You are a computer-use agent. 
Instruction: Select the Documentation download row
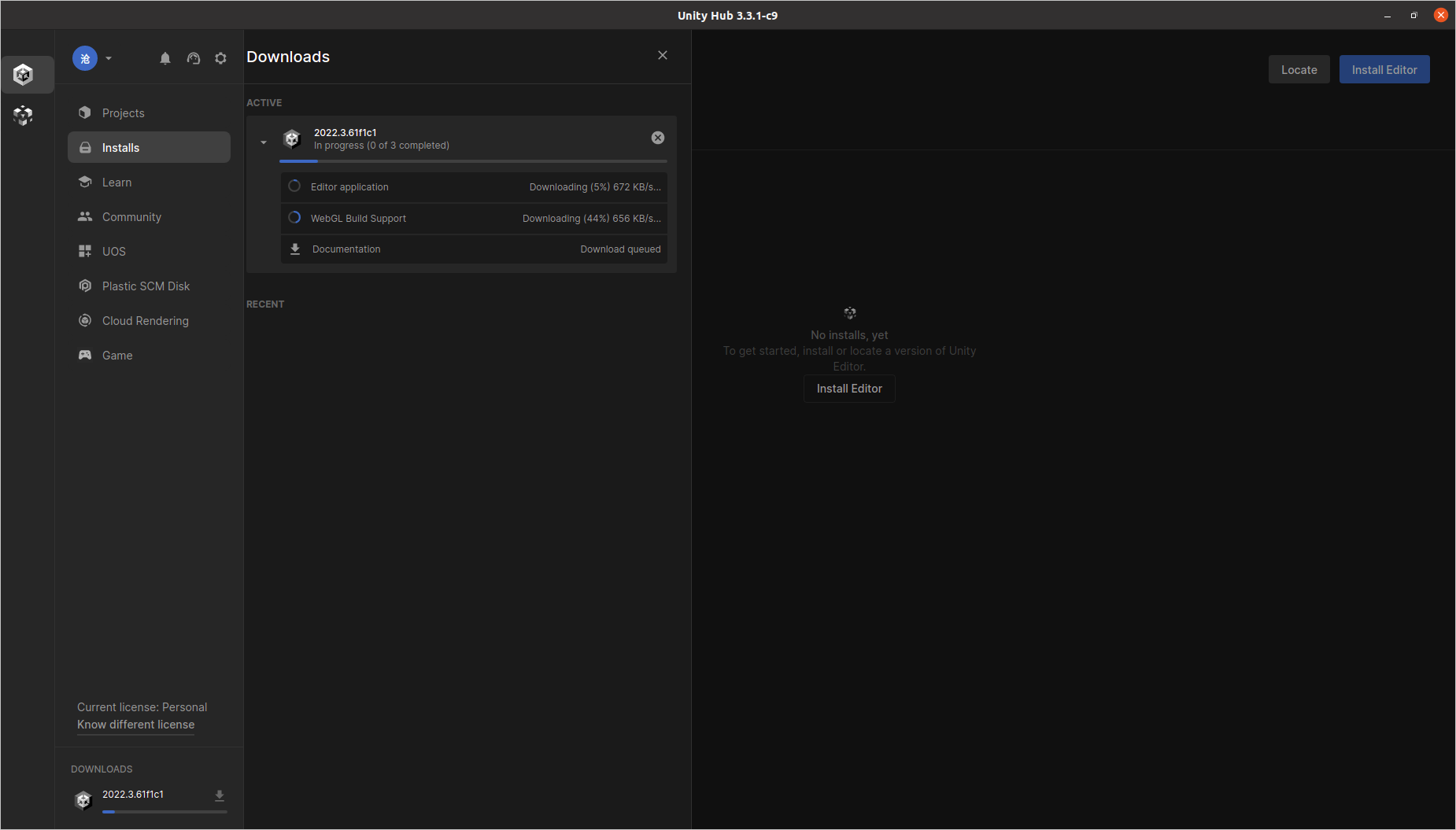click(x=474, y=249)
